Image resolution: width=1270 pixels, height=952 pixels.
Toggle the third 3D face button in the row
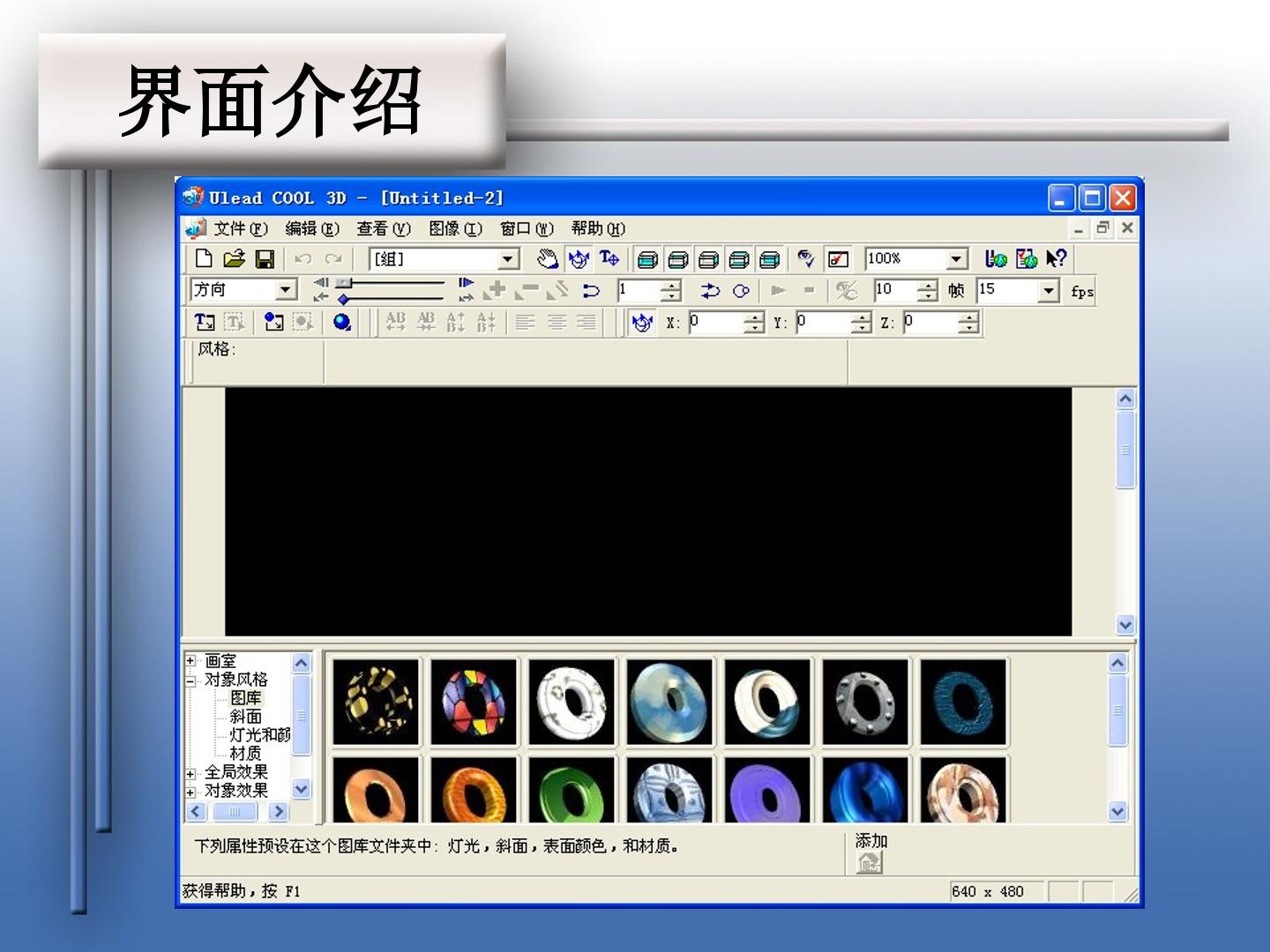point(708,259)
